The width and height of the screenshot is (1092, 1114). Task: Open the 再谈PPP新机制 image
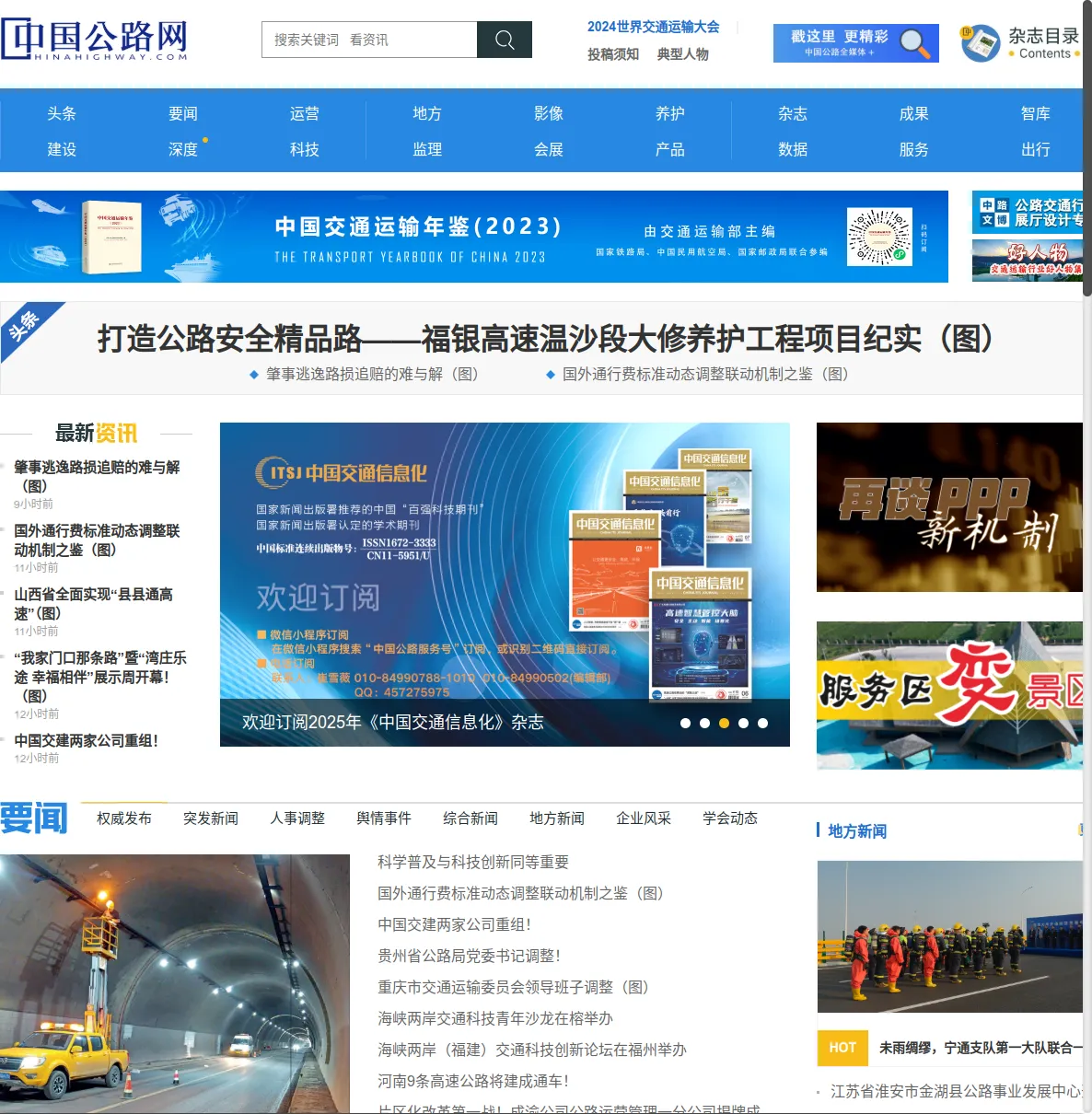click(x=949, y=507)
